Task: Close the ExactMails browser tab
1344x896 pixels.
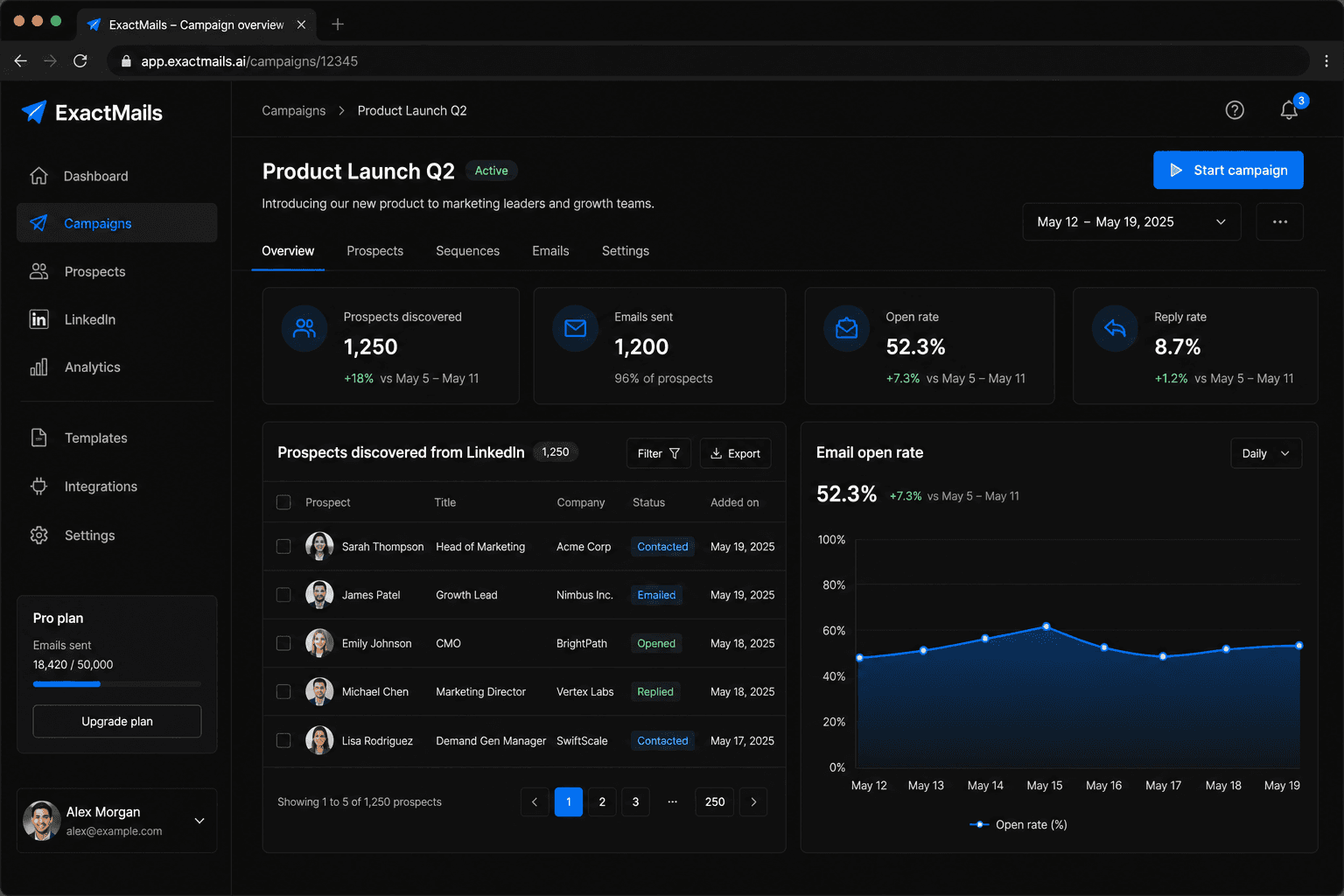Action: (x=301, y=24)
